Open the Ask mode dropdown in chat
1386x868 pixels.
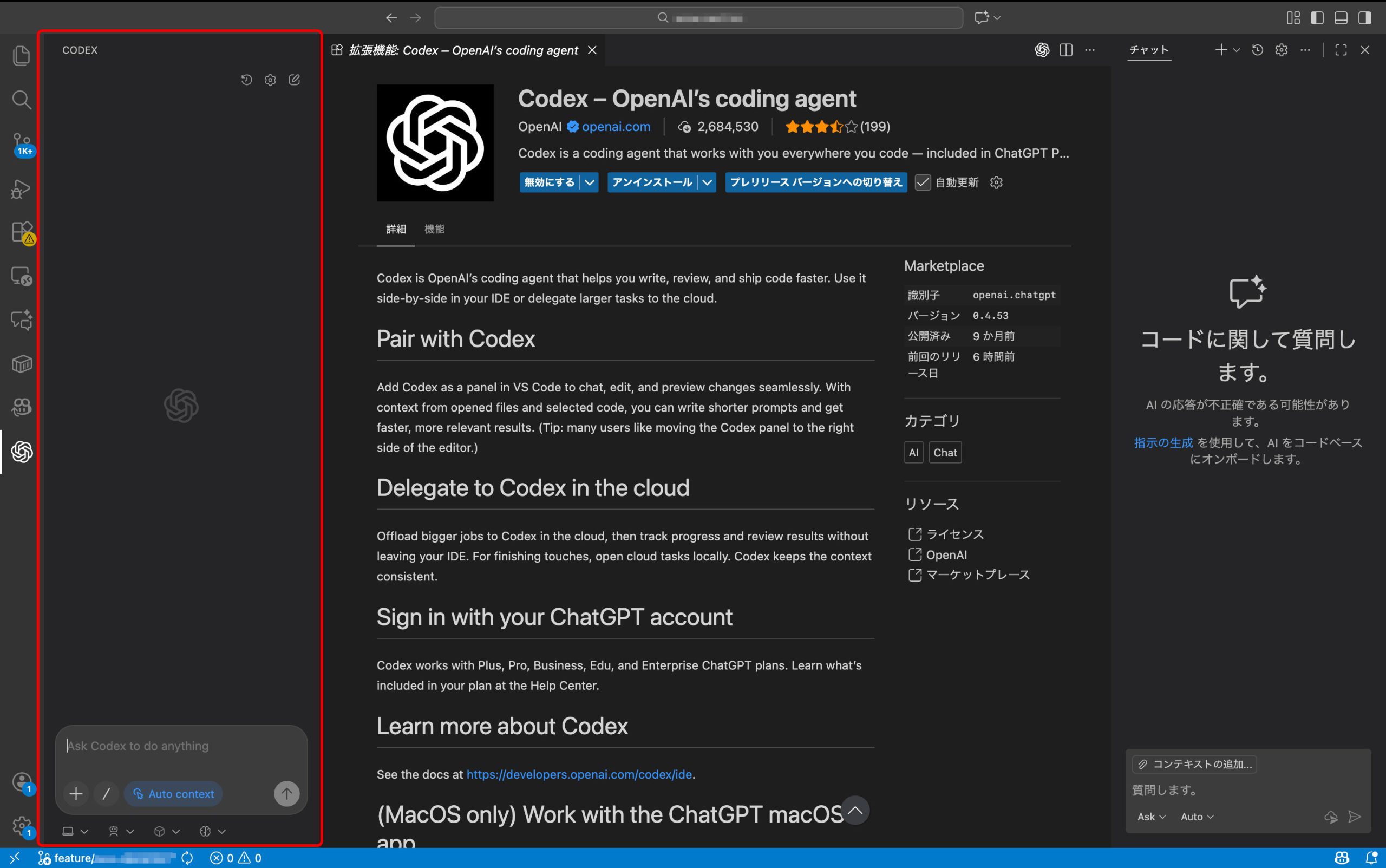click(x=1150, y=817)
